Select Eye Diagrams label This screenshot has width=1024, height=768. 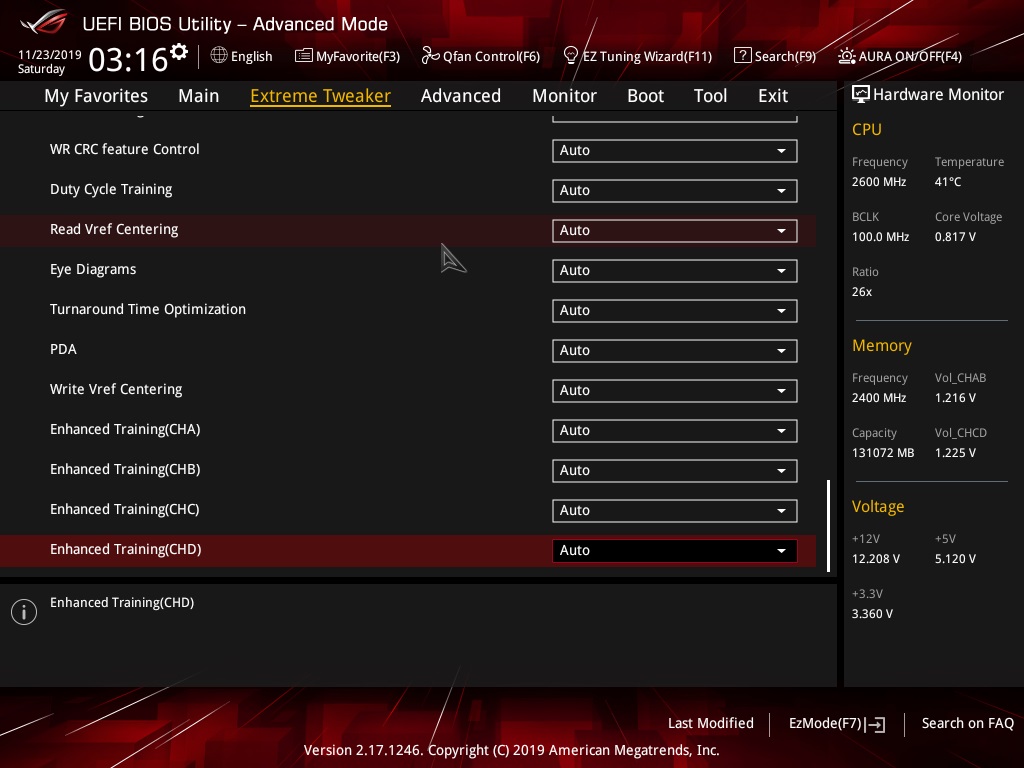[x=93, y=270]
